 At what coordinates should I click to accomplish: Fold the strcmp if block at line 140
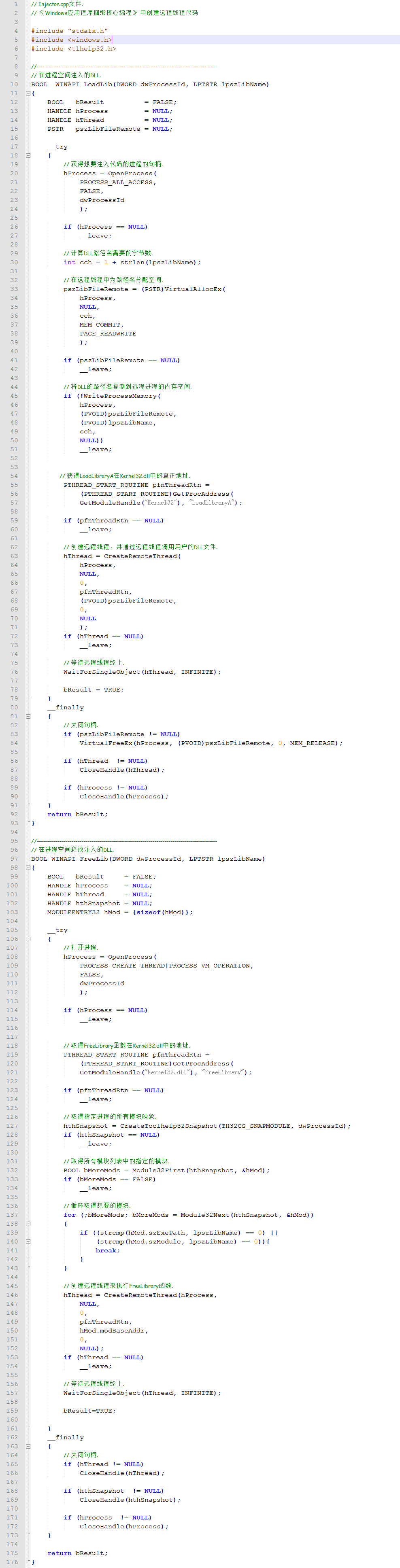click(28, 1241)
